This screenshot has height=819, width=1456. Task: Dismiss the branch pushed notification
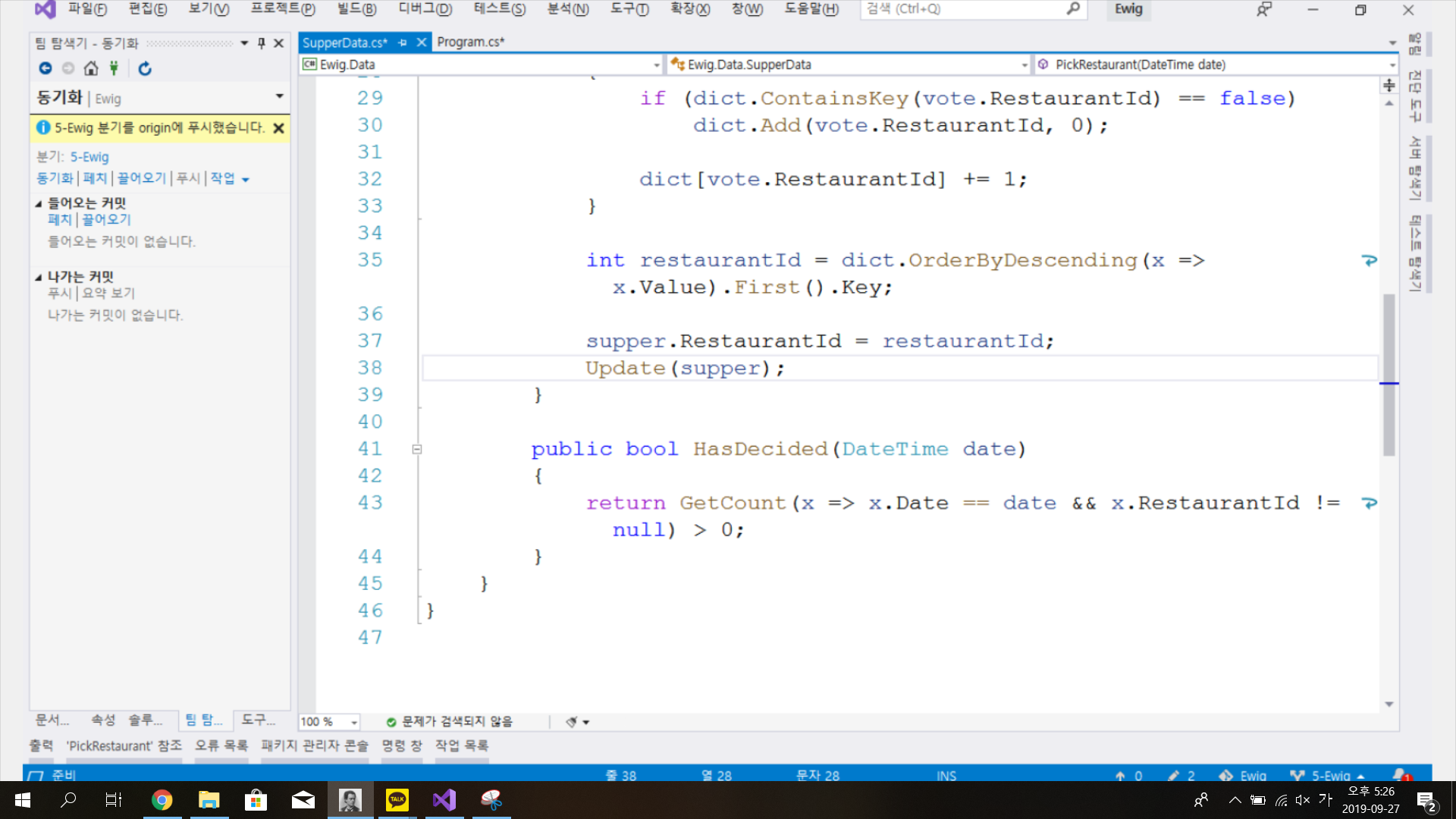tap(278, 128)
